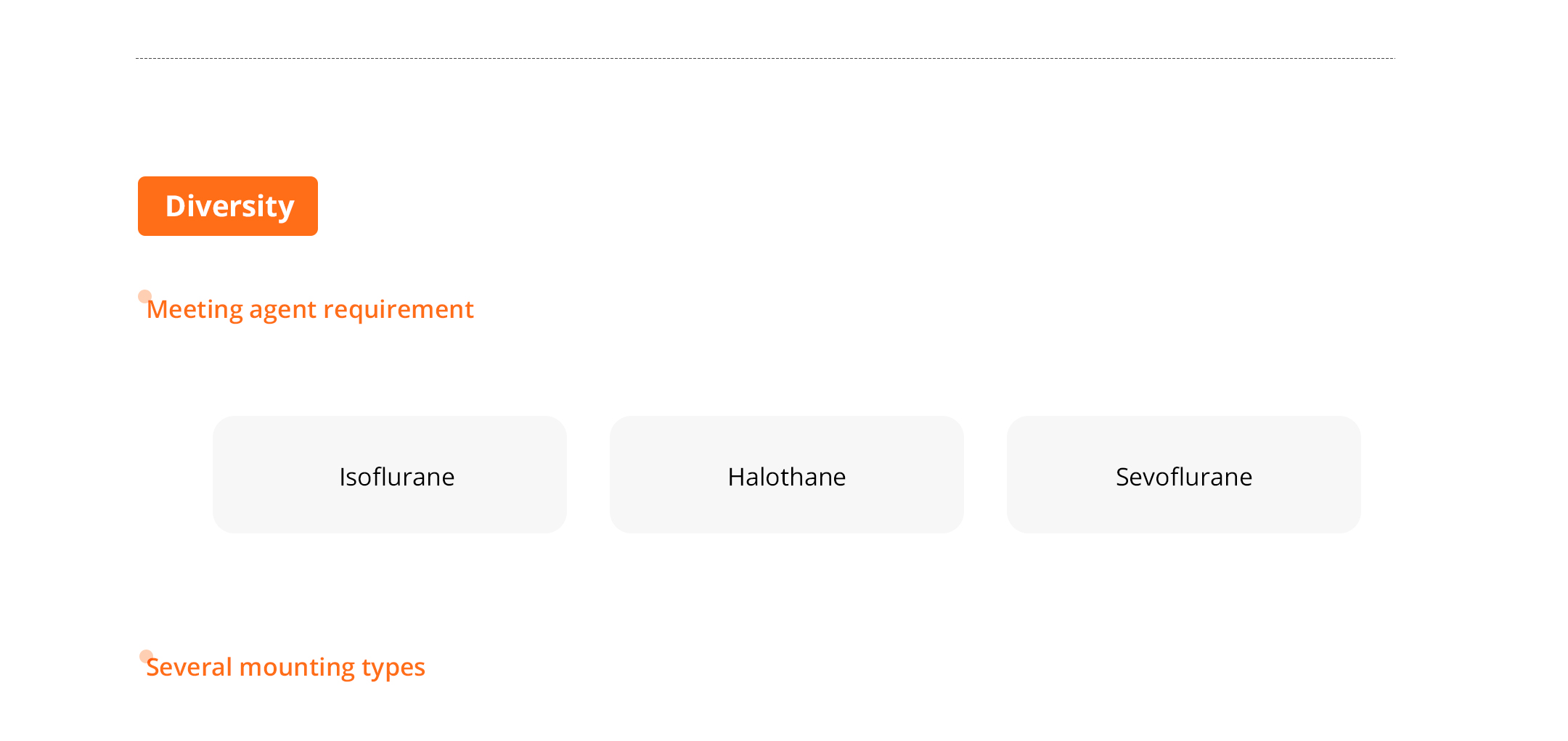Screen dimensions: 1568x741
Task: Click the word "mounting" in the orange heading
Action: (297, 667)
